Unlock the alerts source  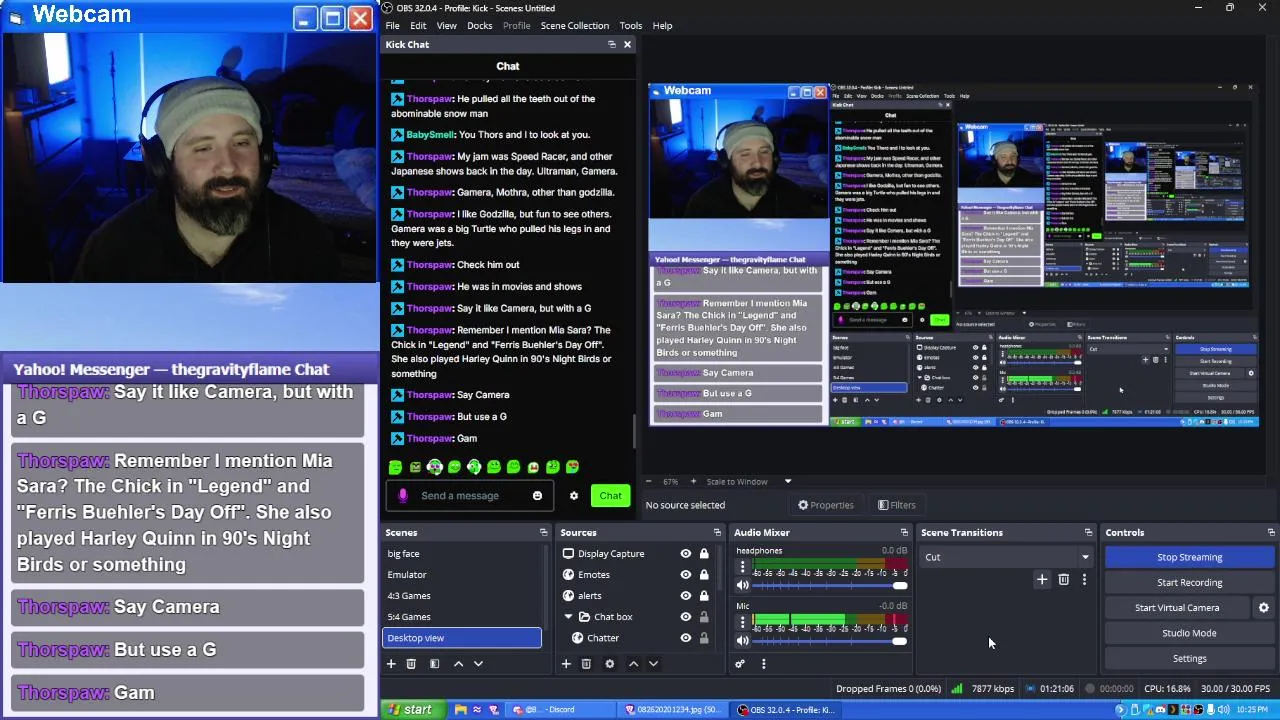tap(704, 596)
